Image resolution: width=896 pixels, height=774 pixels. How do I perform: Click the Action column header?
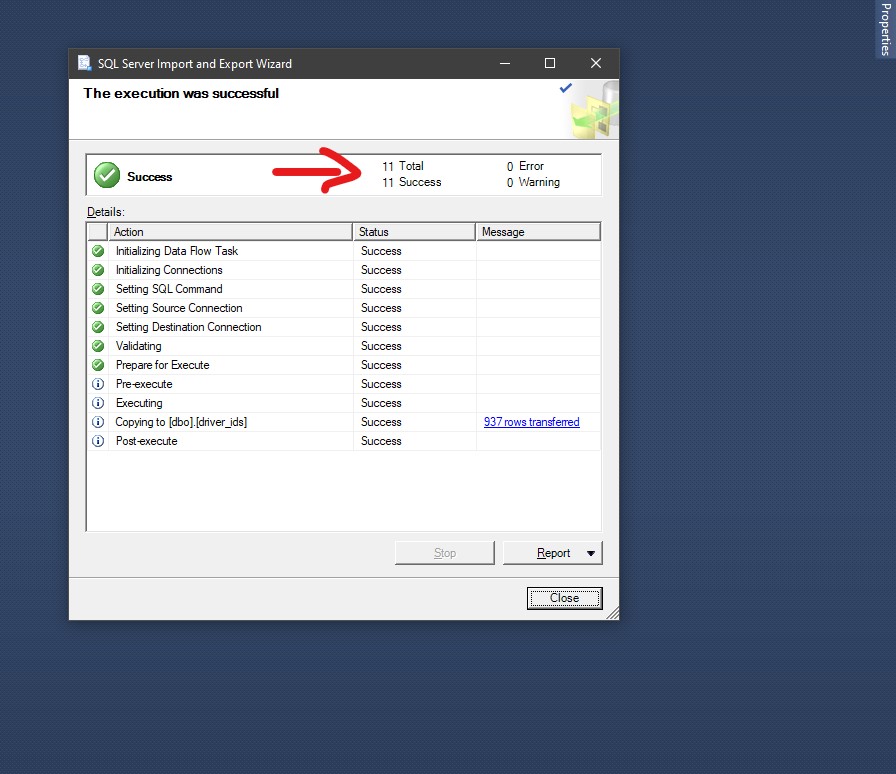tap(230, 231)
